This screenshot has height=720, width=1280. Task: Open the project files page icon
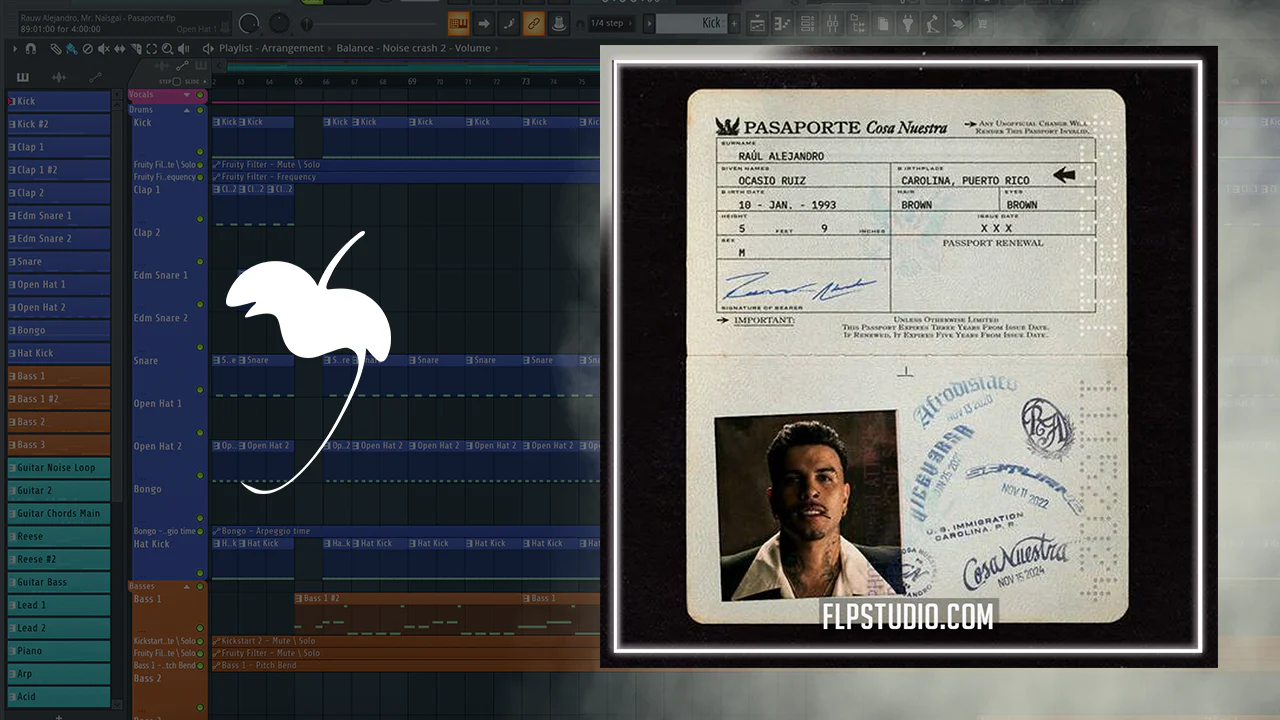883,23
